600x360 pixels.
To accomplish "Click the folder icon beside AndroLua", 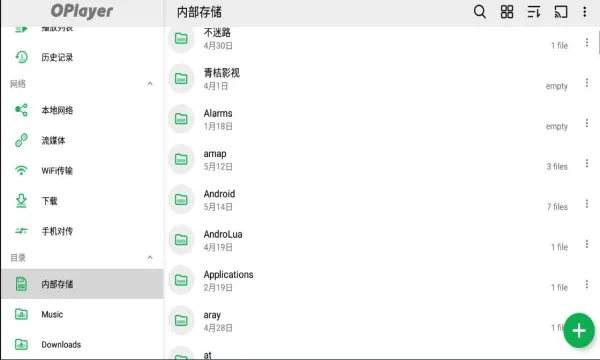I will (181, 240).
